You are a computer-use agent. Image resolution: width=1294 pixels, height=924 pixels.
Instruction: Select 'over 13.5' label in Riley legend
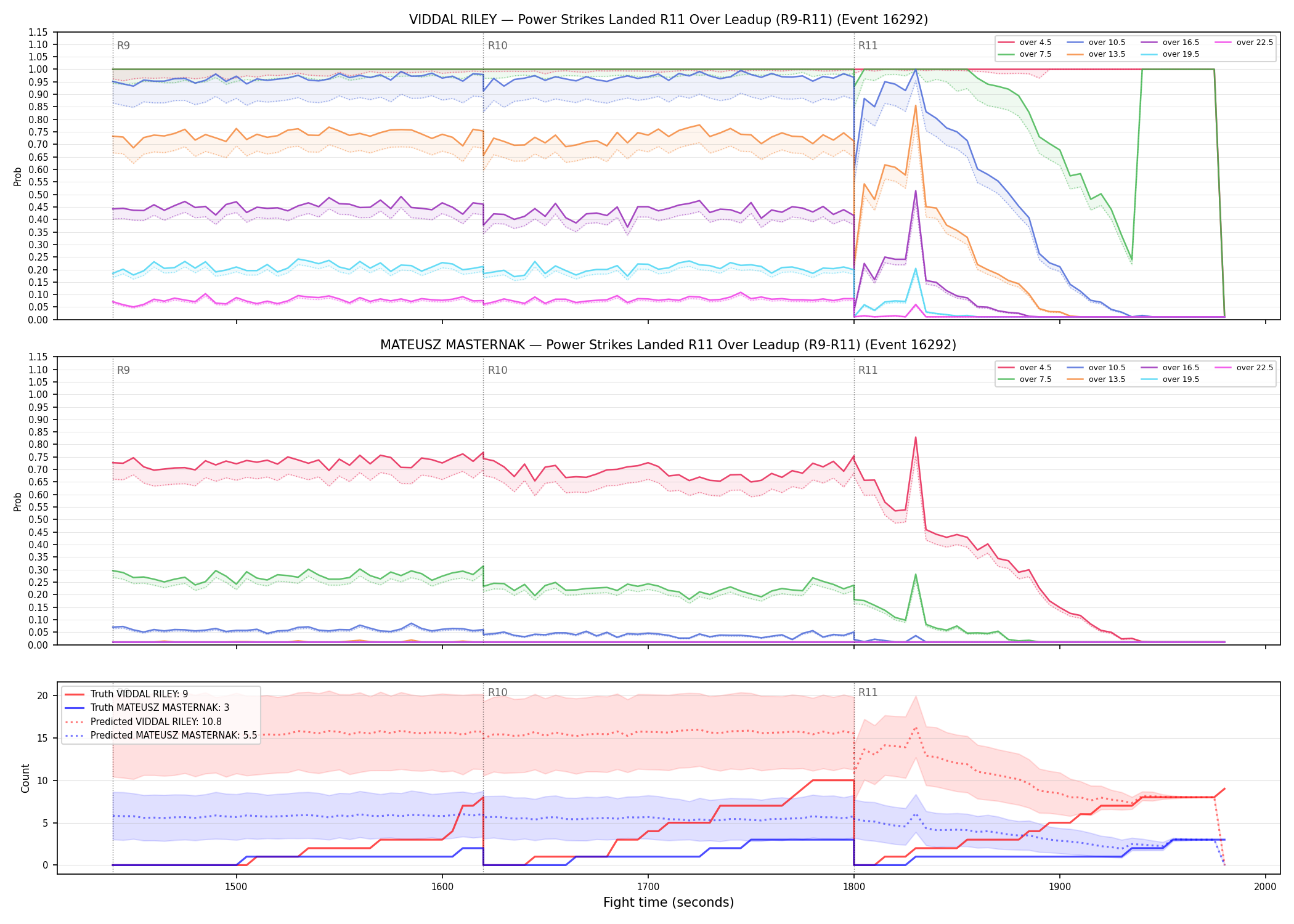coord(1107,54)
